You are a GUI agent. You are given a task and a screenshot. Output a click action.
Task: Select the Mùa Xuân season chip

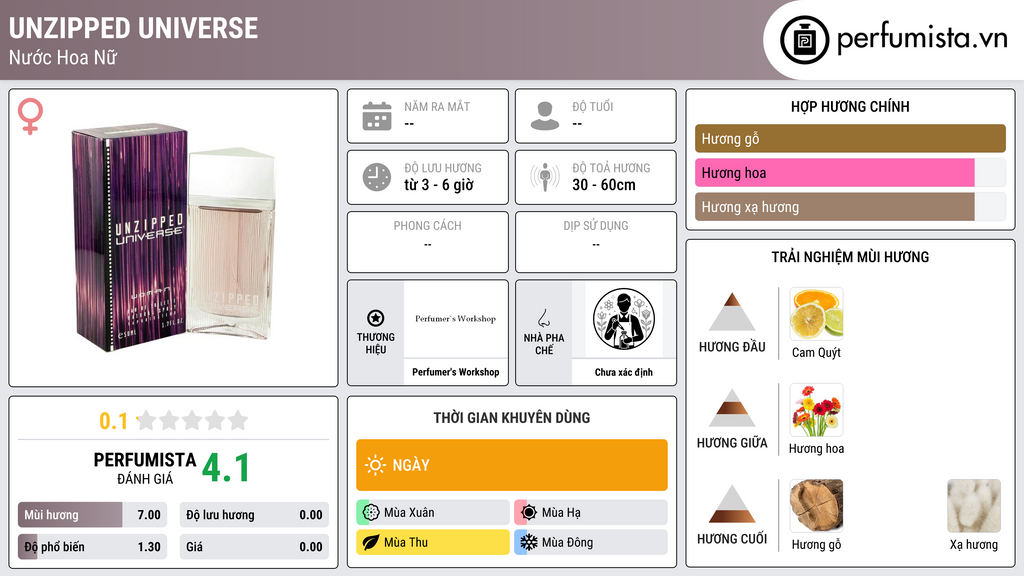(433, 512)
